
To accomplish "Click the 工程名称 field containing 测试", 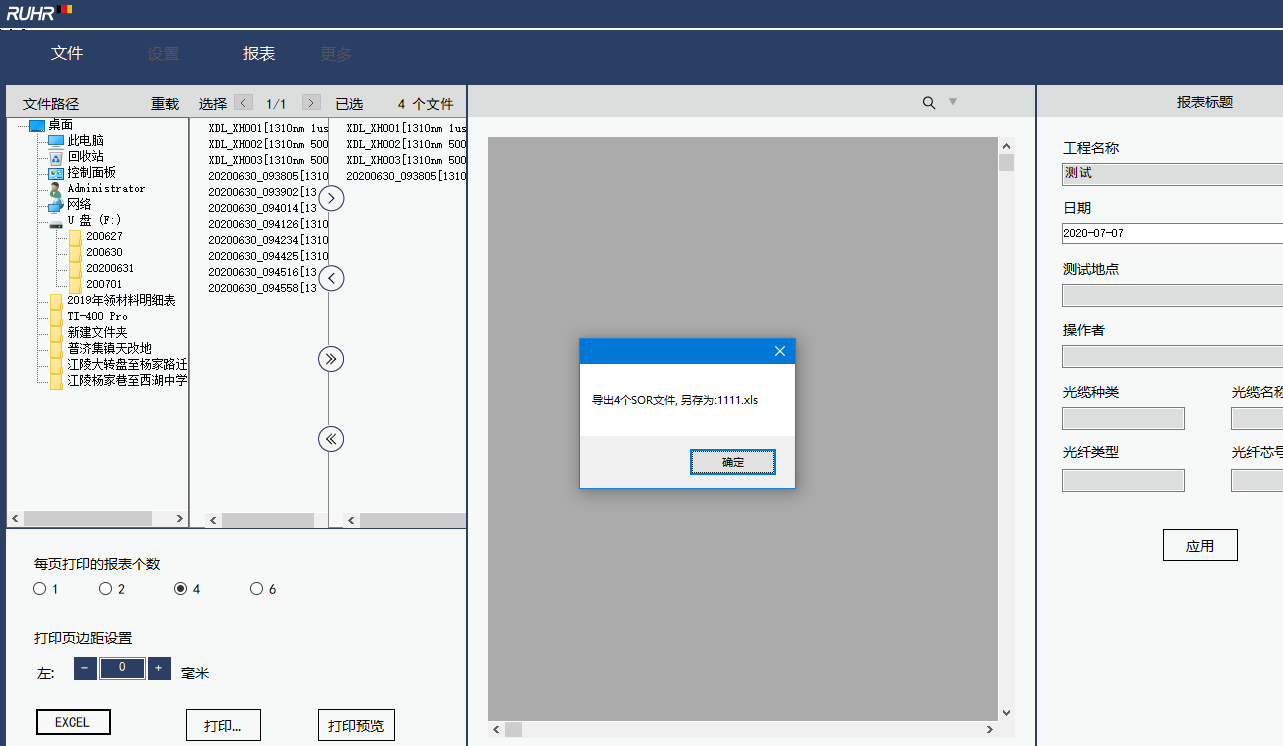I will tap(1172, 173).
